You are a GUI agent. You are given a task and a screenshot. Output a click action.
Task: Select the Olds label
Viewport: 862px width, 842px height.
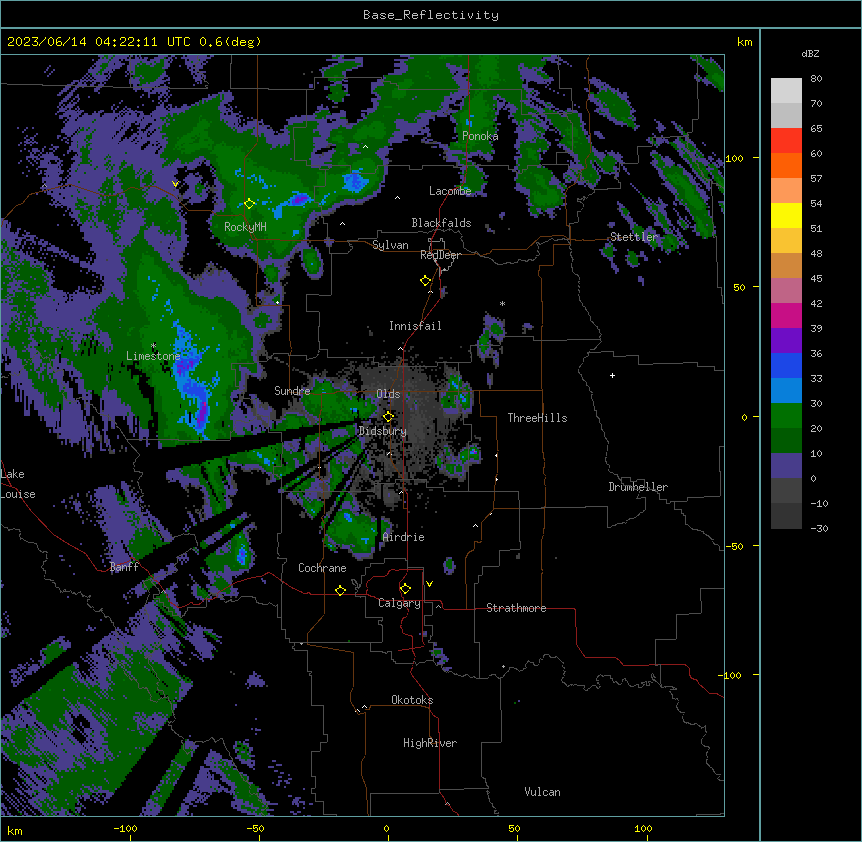[x=388, y=394]
